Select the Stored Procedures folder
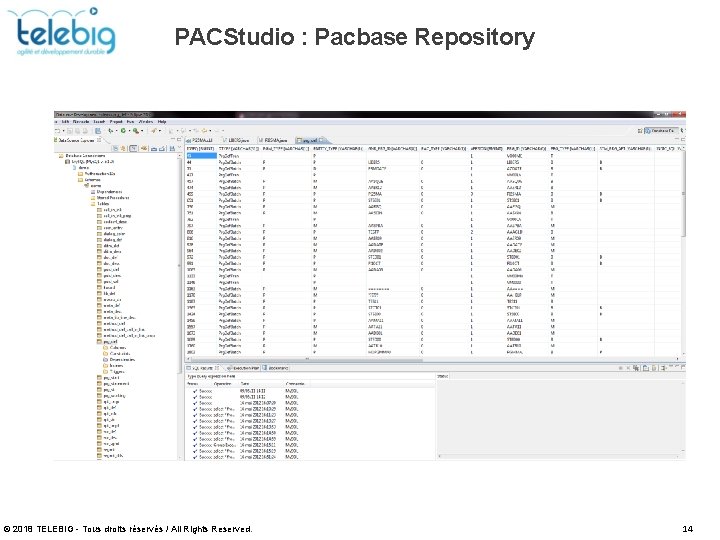Image resolution: width=720 pixels, height=540 pixels. (109, 197)
